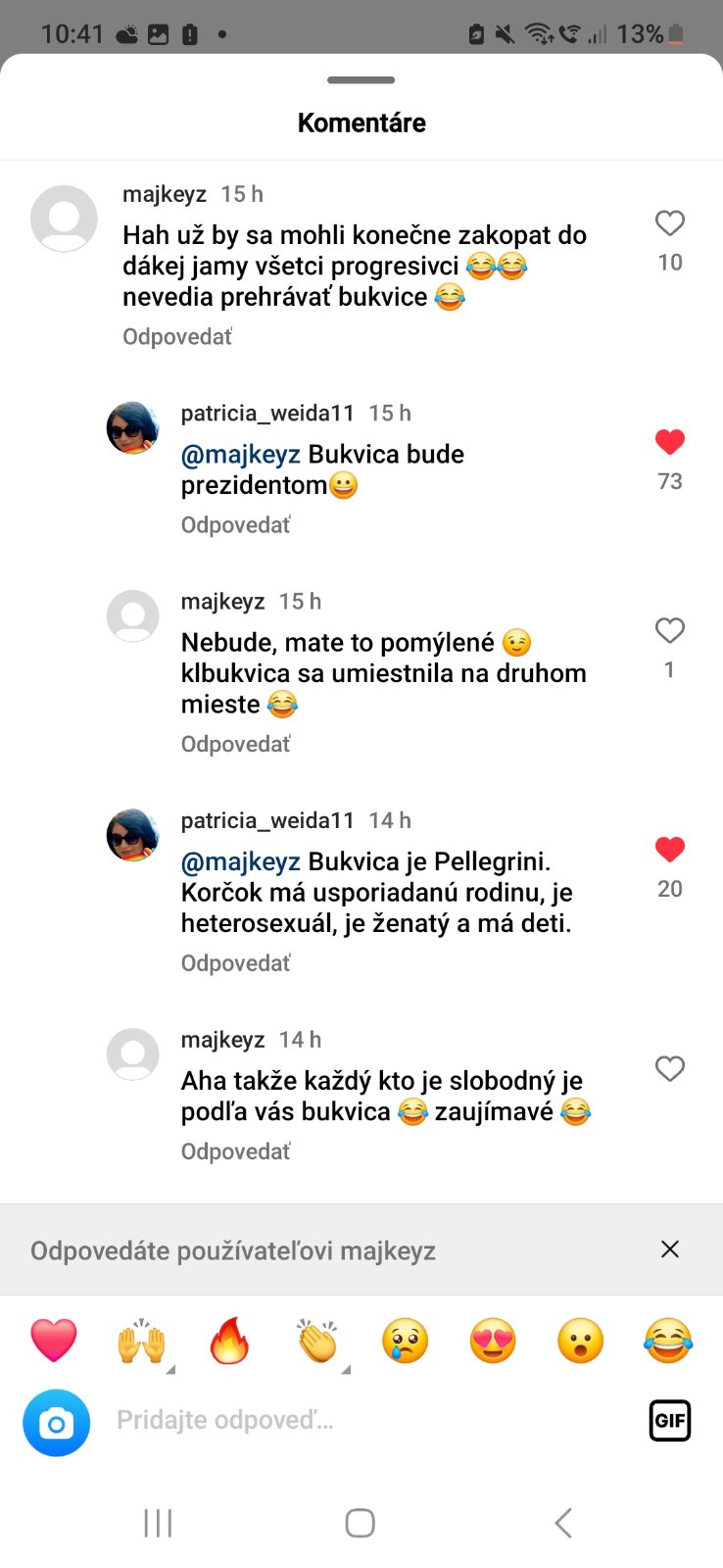Go back using the Android back button

point(563,1523)
